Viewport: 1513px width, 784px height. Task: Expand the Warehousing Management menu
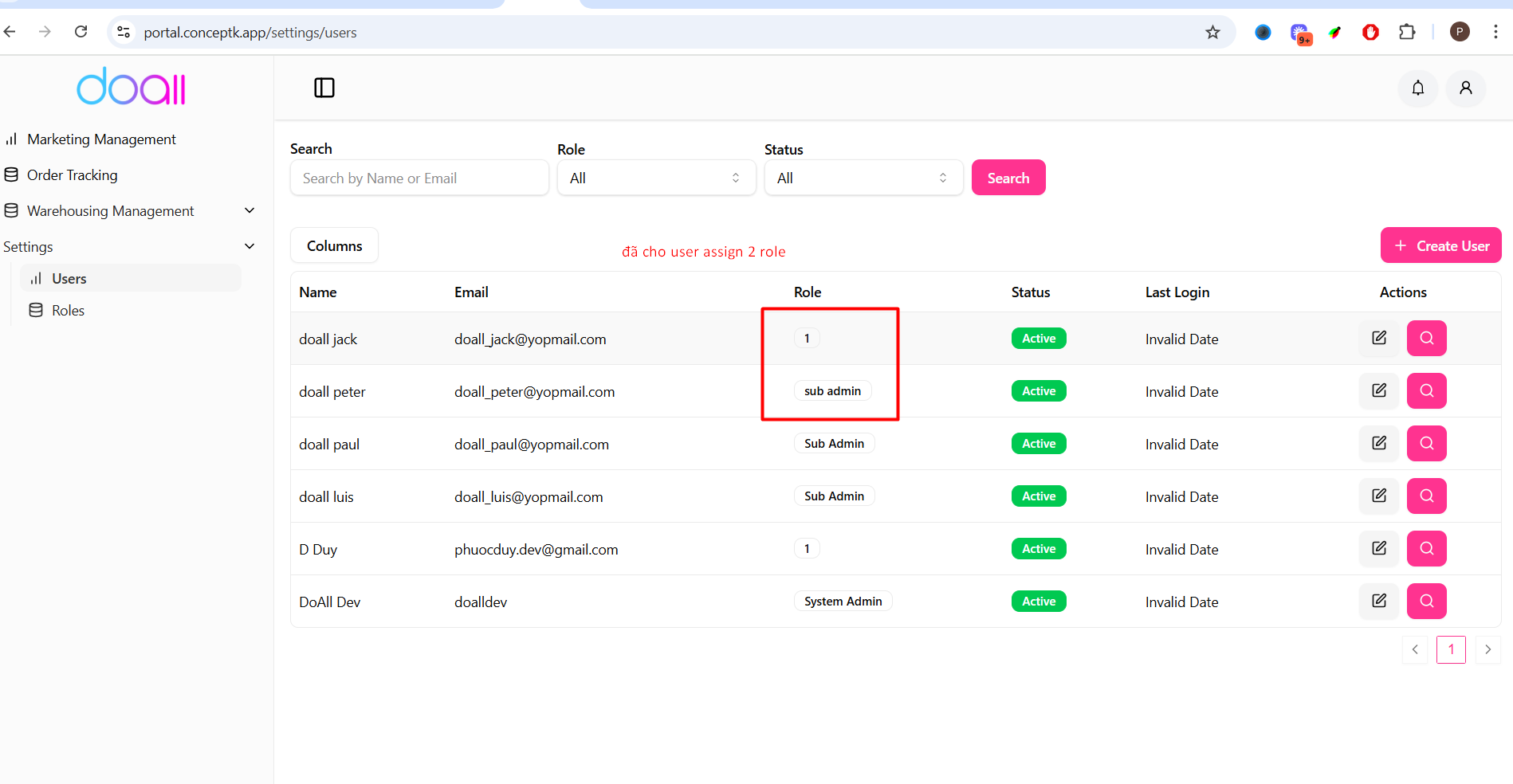coord(250,211)
